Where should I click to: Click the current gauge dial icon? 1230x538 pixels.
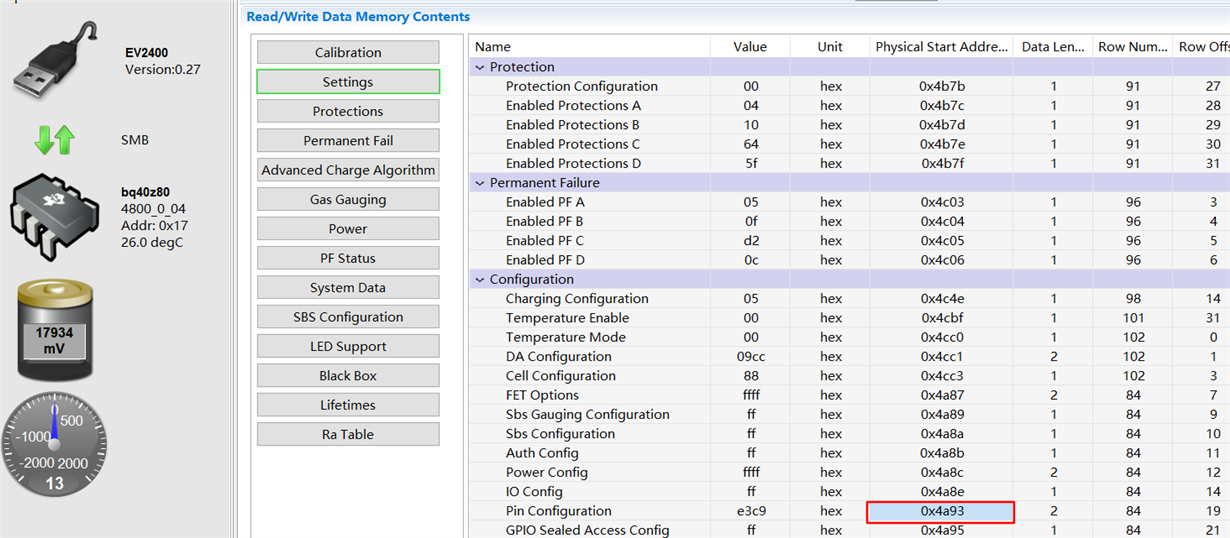pyautogui.click(x=54, y=446)
